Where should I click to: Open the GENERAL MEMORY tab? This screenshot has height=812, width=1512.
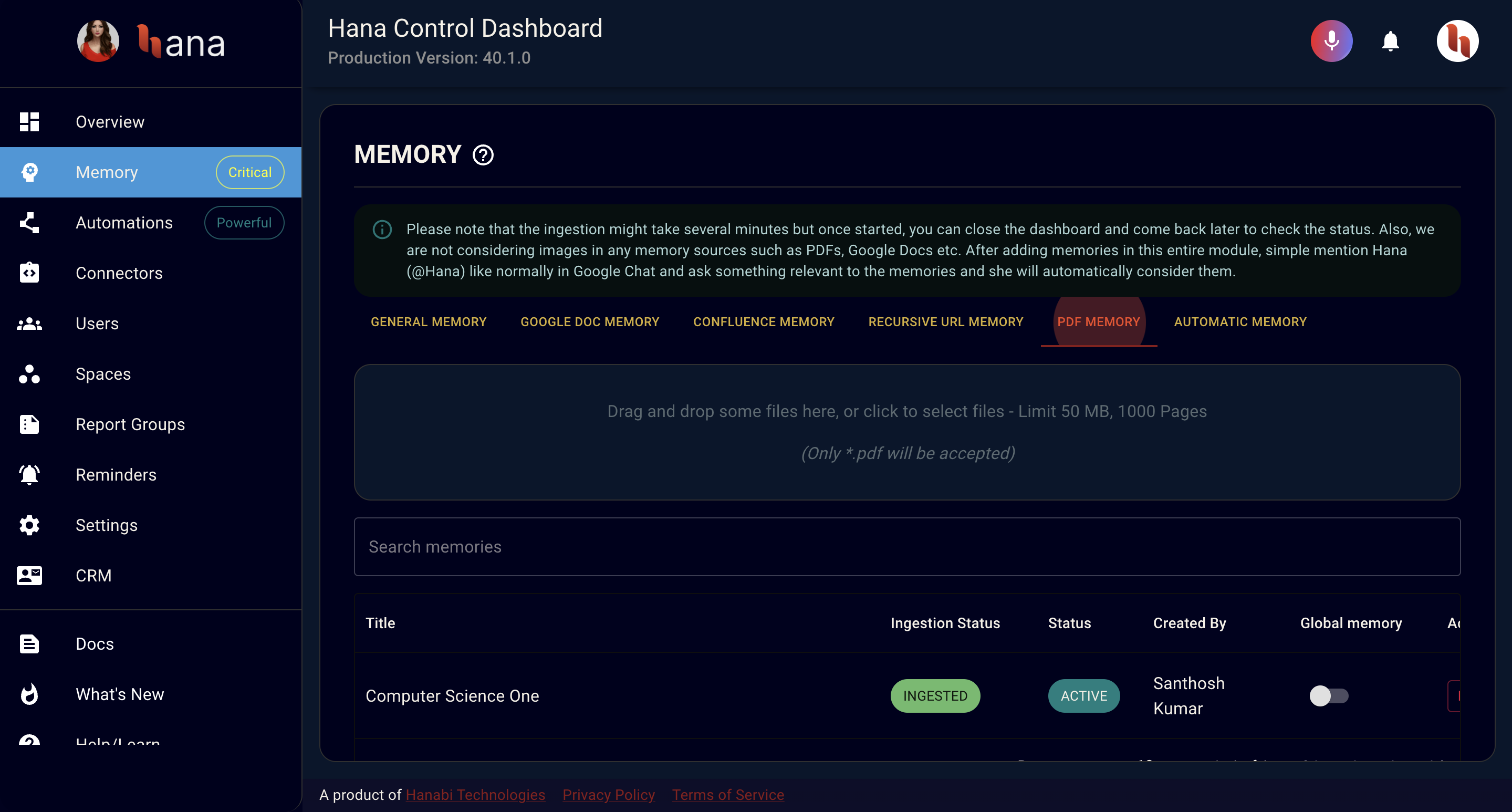point(428,322)
